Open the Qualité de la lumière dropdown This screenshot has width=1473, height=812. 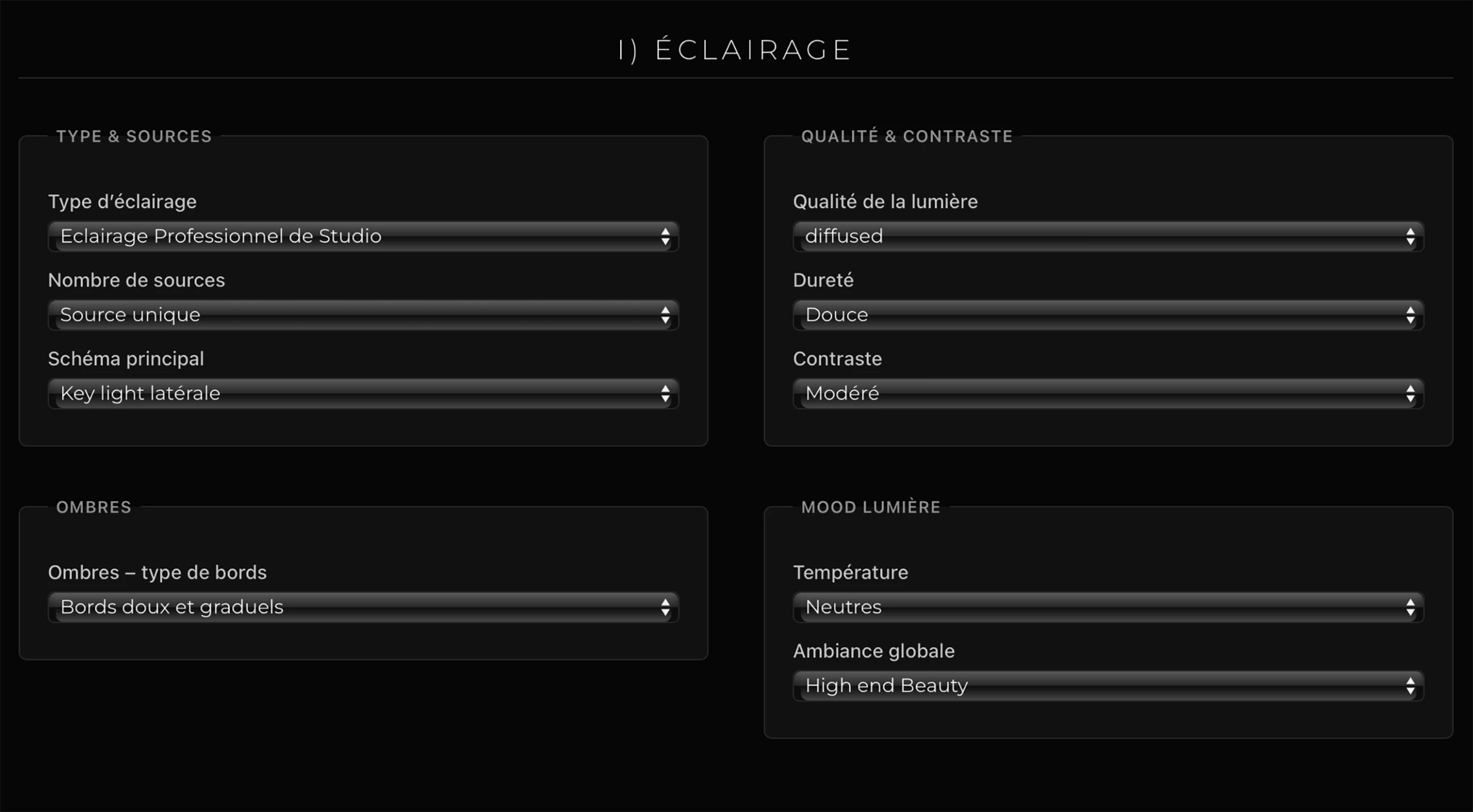(x=1108, y=236)
